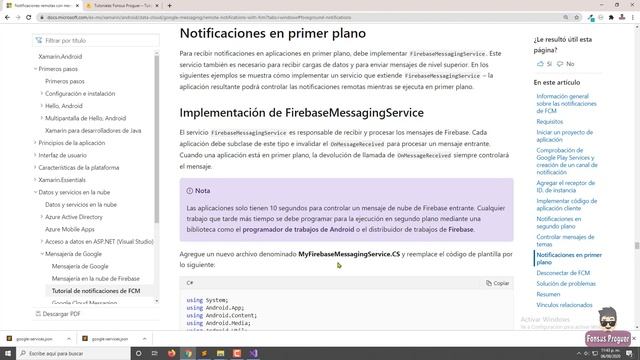This screenshot has height=360, width=640.
Task: Open File Explorer from the taskbar
Action: tap(220, 353)
